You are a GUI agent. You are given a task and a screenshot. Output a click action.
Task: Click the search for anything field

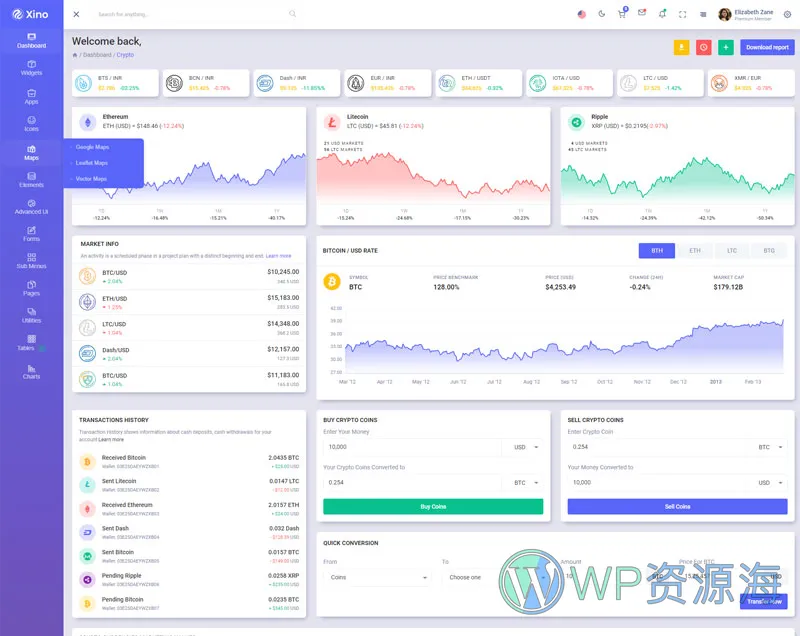[x=190, y=14]
